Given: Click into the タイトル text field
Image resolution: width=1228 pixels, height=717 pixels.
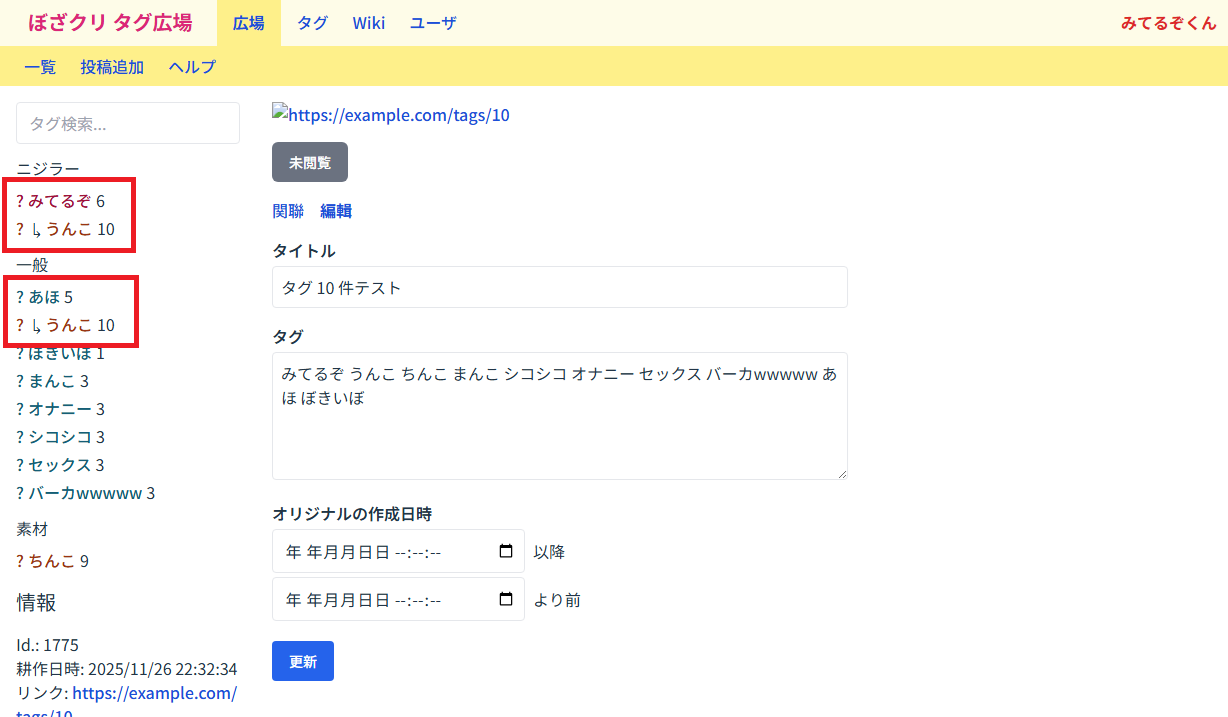Looking at the screenshot, I should [559, 287].
